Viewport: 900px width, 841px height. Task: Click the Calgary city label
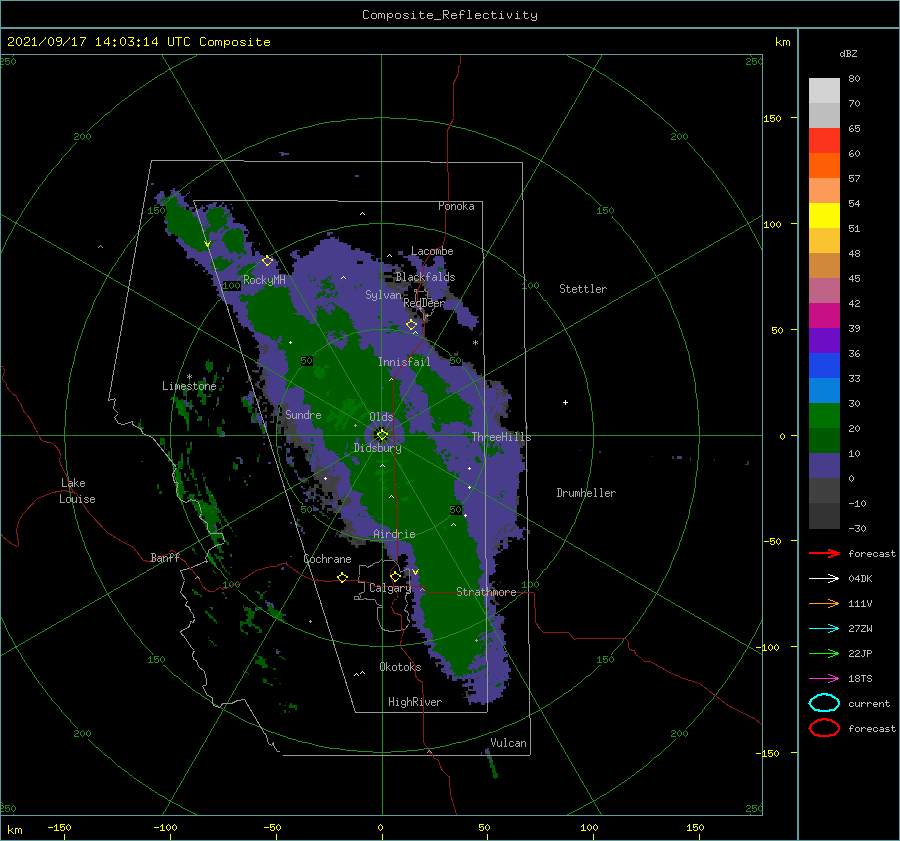(x=390, y=588)
